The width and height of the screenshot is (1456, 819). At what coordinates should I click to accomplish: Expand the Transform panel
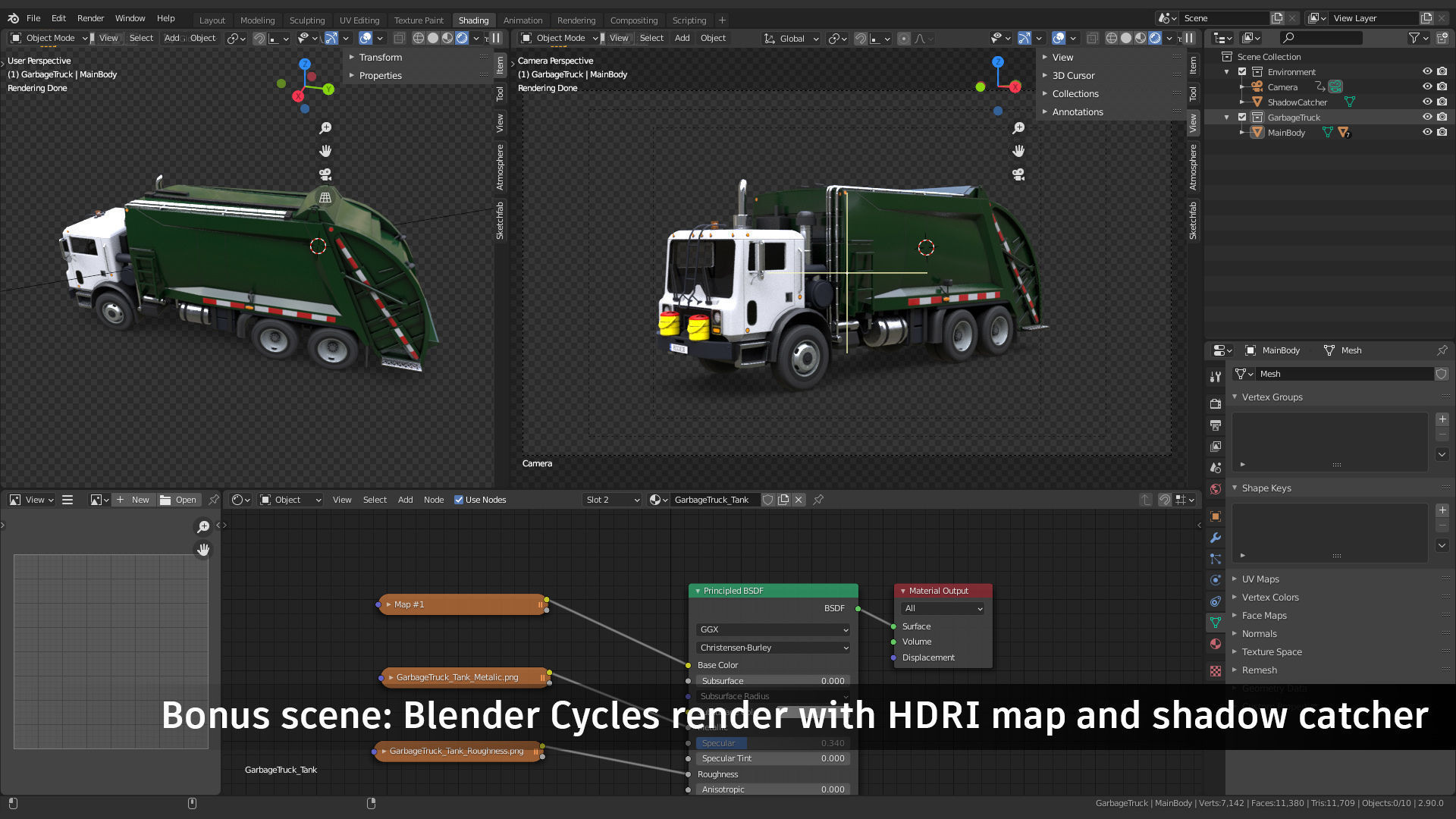click(381, 58)
